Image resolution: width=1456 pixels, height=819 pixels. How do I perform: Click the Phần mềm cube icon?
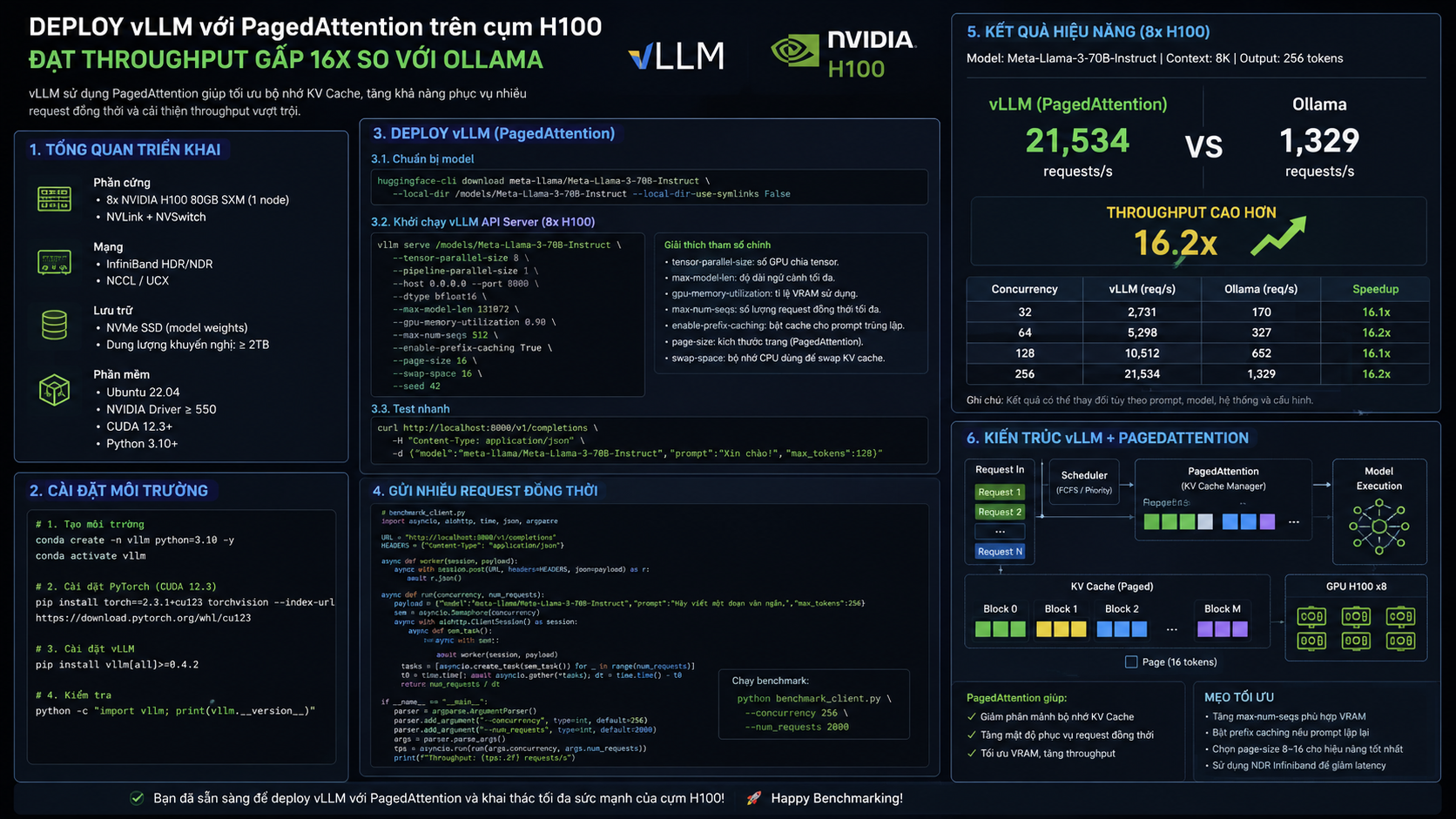(54, 390)
